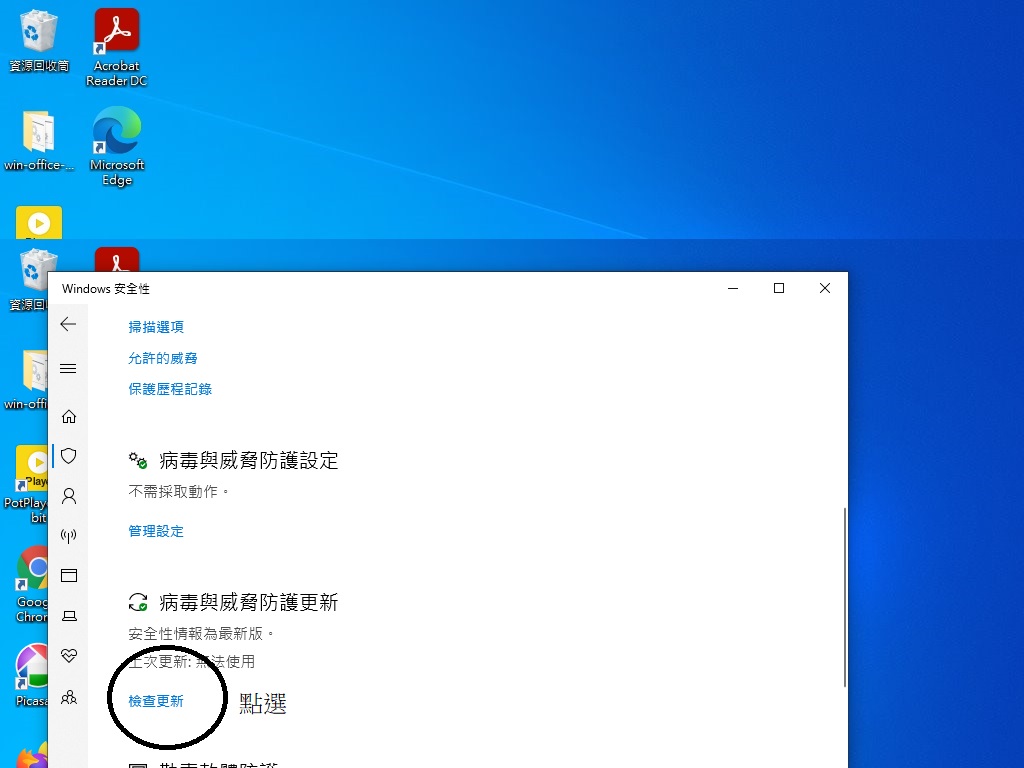Open Device performance & health heart icon
Viewport: 1024px width, 768px height.
69,655
